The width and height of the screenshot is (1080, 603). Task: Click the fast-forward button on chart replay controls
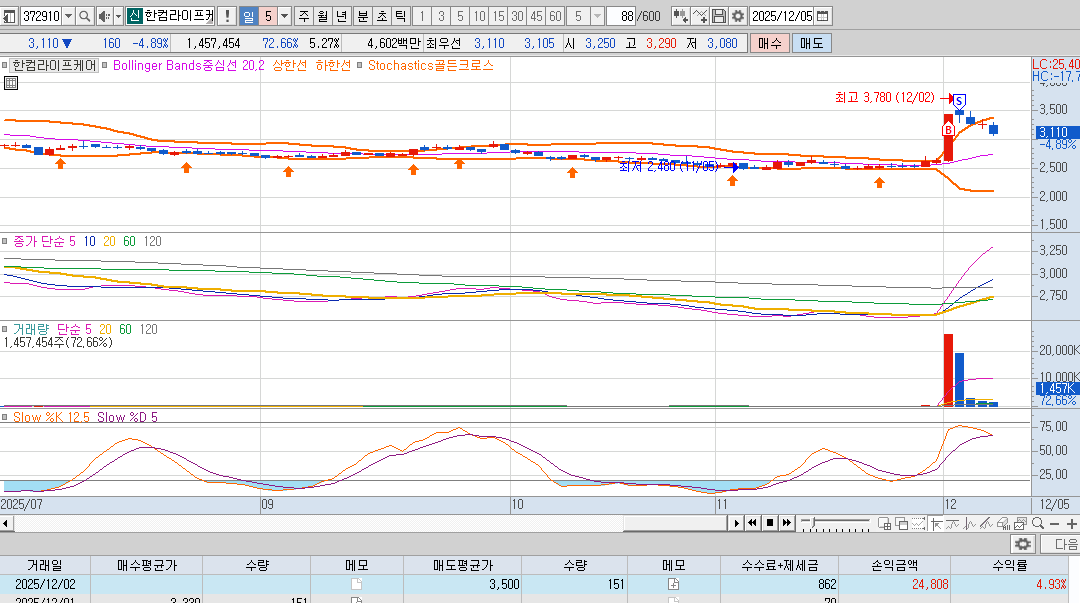[x=787, y=523]
